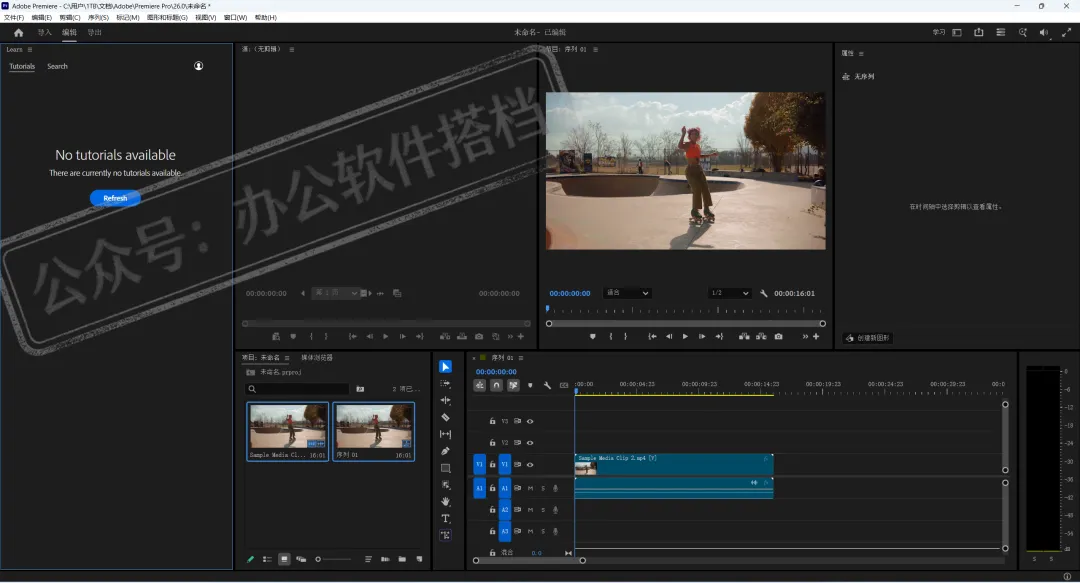Open the 序列(S) menu
1080x583 pixels.
tap(98, 18)
